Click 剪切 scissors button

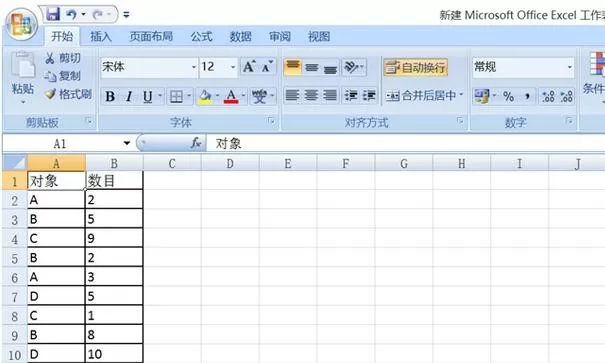(63, 58)
